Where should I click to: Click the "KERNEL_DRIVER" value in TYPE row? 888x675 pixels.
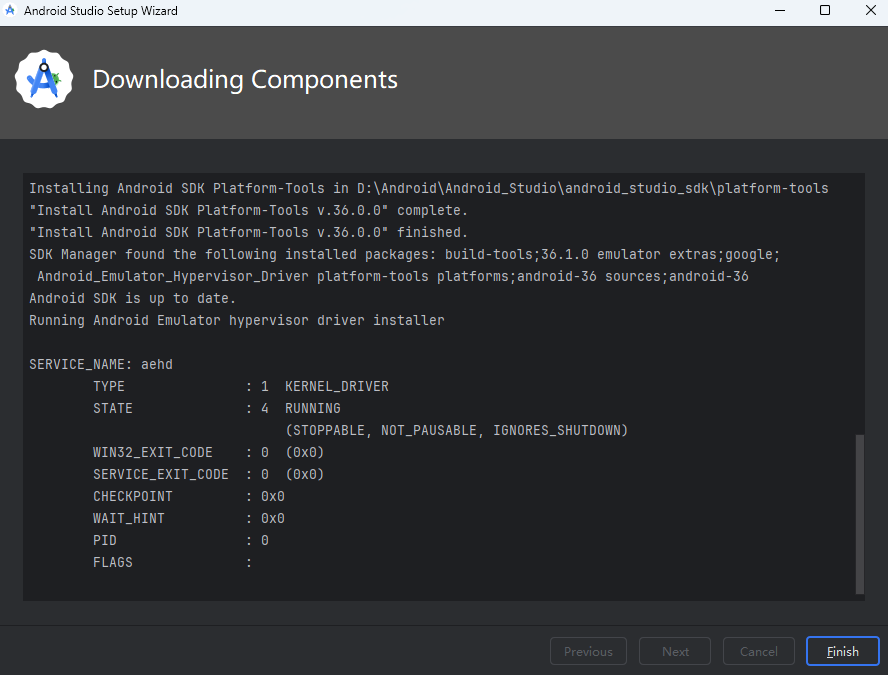(x=337, y=386)
